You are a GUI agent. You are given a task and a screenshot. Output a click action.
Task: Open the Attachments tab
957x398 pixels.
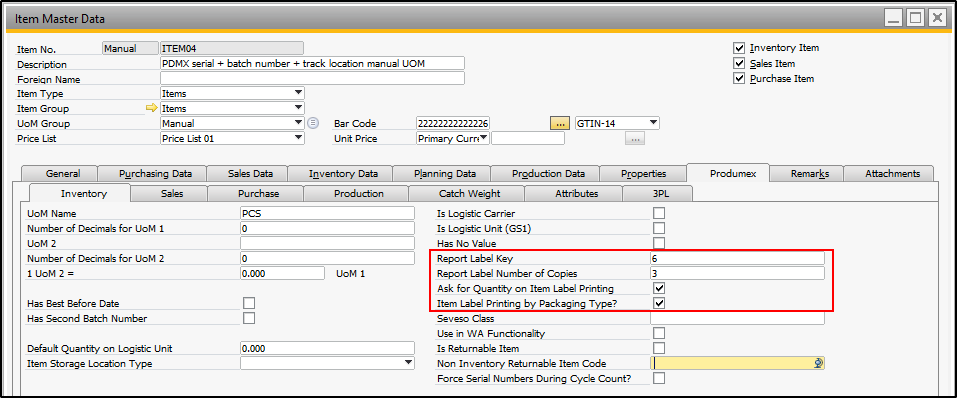click(892, 173)
